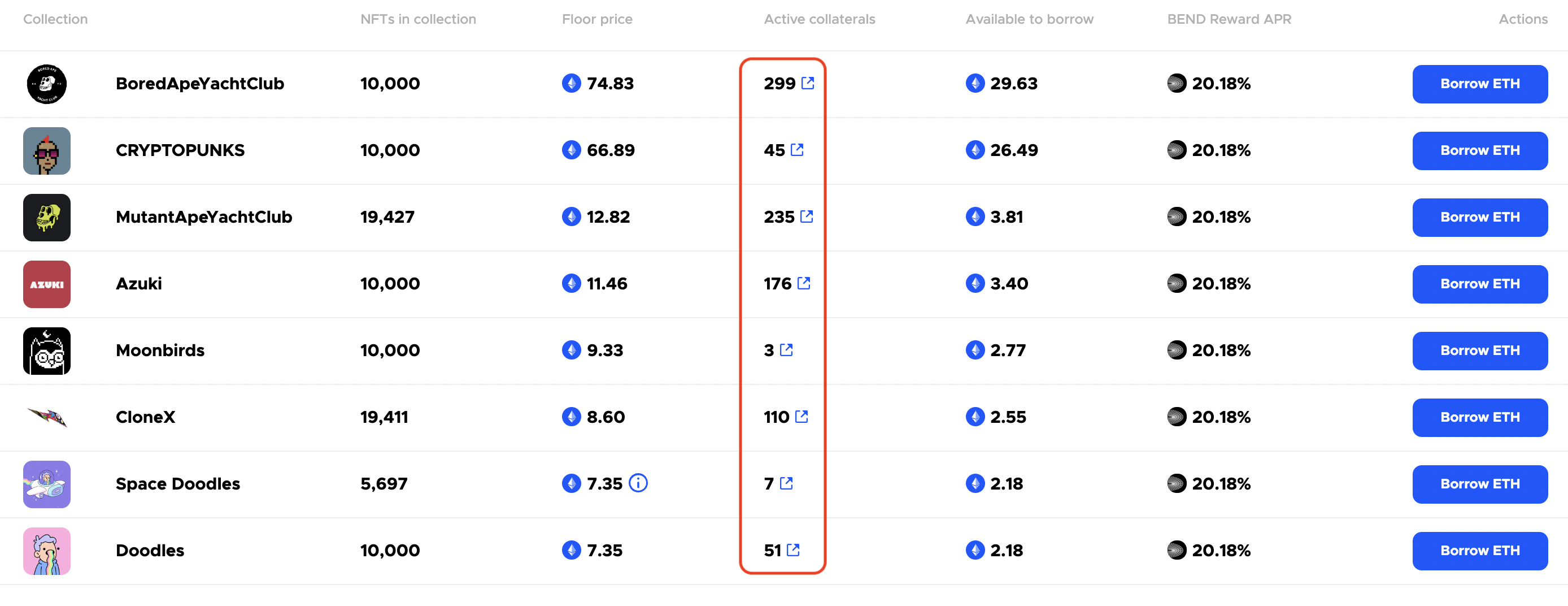Open the CloneX collection name
This screenshot has width=1568, height=606.
[146, 417]
